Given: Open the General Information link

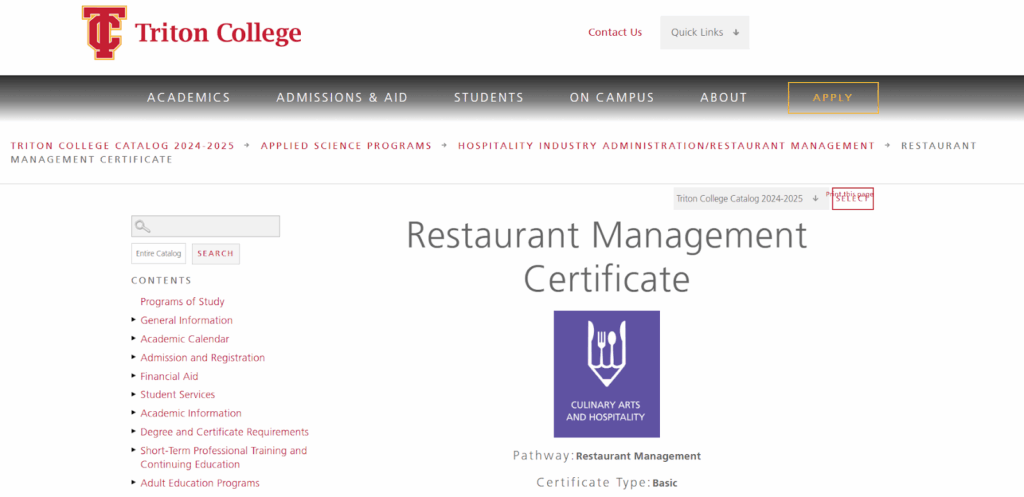Looking at the screenshot, I should coord(186,320).
